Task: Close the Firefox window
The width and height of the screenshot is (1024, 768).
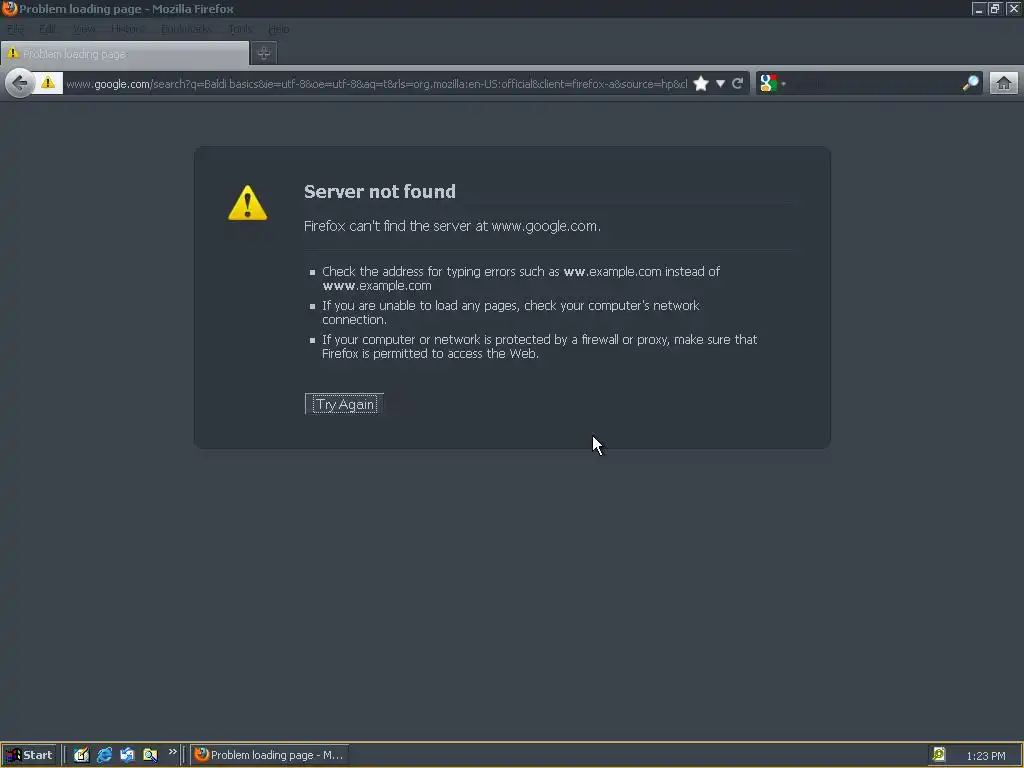Action: pos(1013,8)
